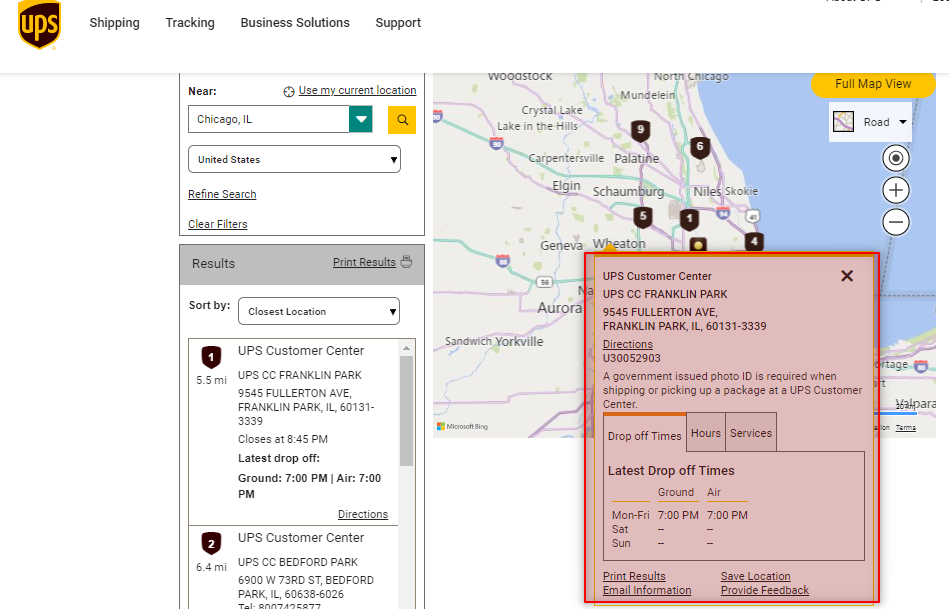This screenshot has width=949, height=609.
Task: Open the Tracking menu
Action: (190, 23)
